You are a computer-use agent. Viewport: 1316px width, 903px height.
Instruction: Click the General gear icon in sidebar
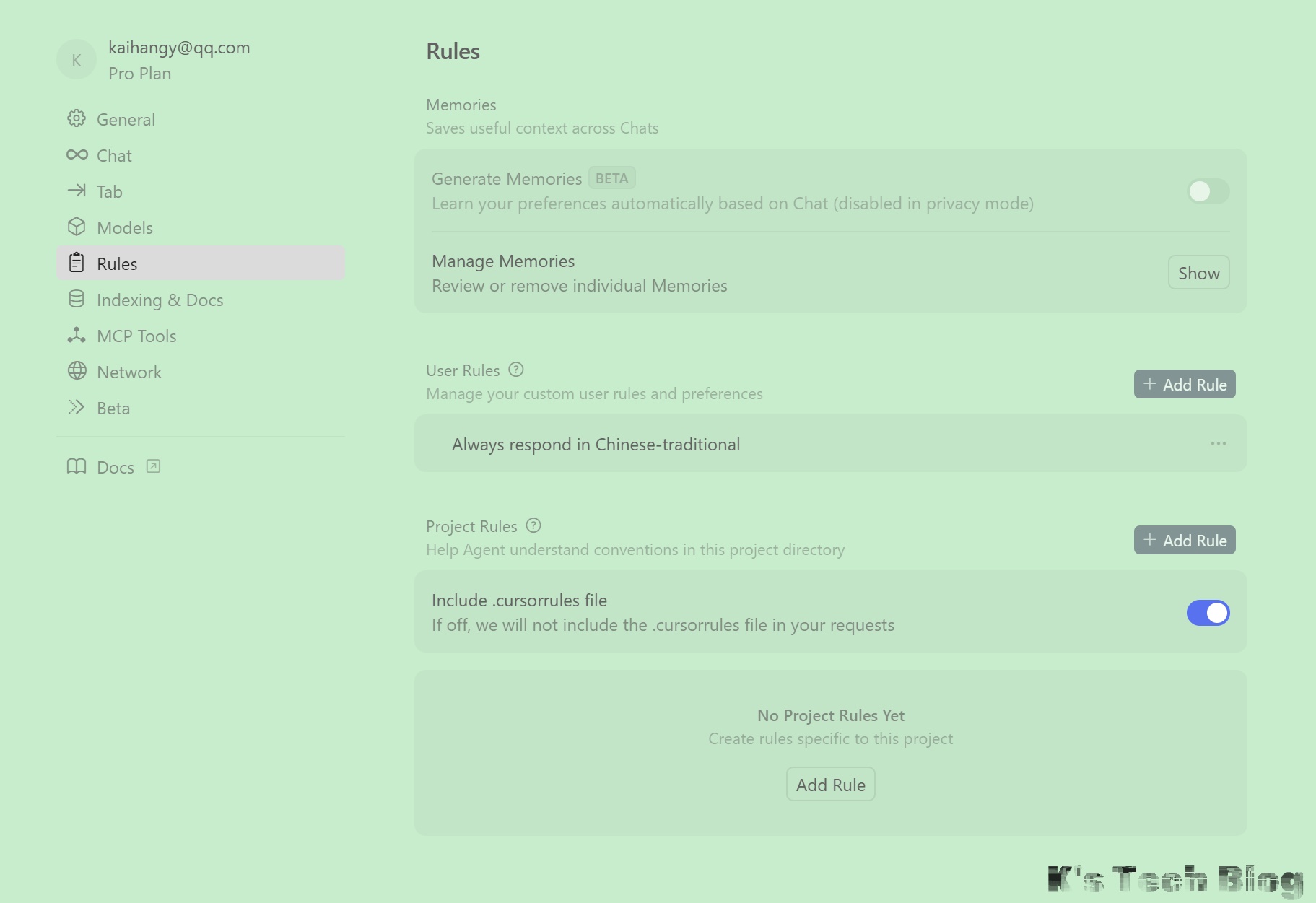pos(77,118)
